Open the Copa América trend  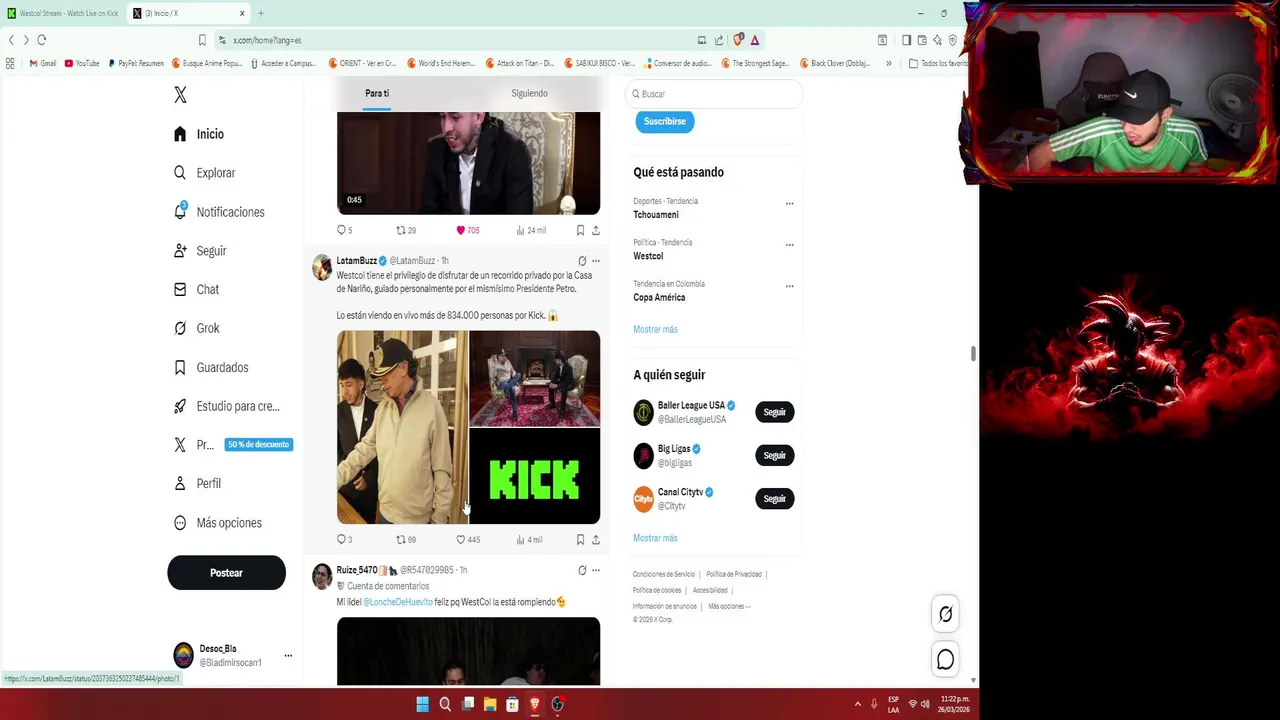(659, 297)
